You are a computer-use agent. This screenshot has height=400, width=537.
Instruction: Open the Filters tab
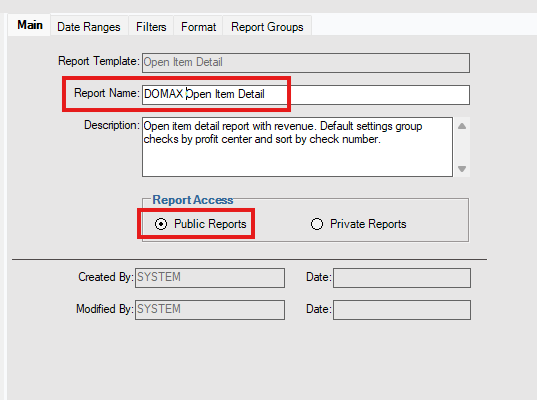tap(151, 27)
